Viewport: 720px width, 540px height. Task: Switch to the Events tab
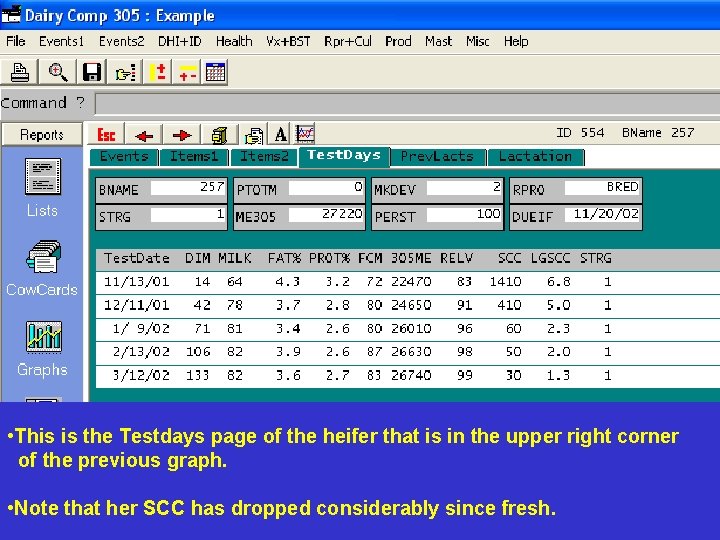pos(124,157)
